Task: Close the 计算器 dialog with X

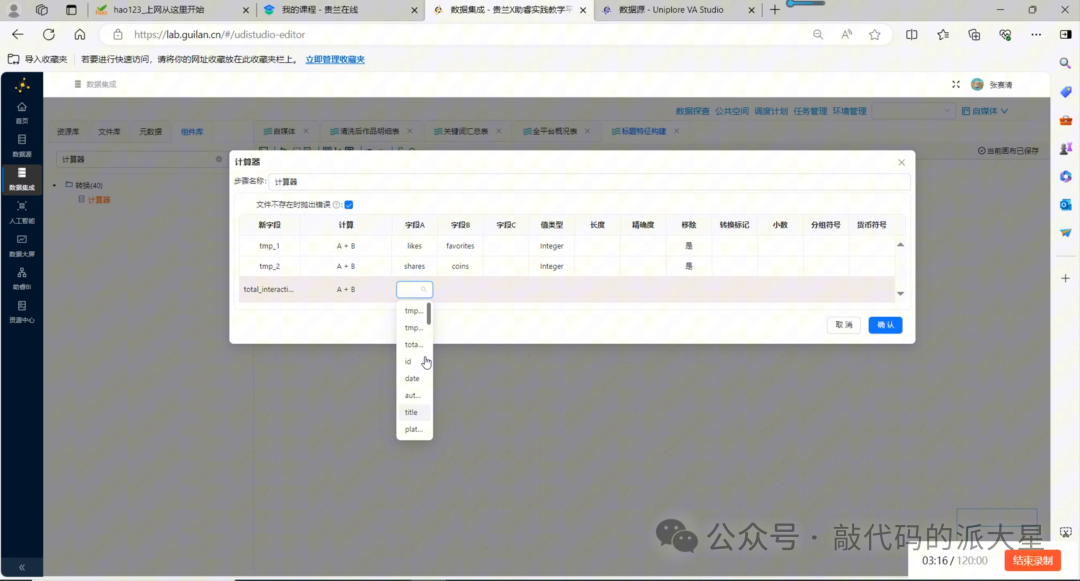Action: [902, 162]
